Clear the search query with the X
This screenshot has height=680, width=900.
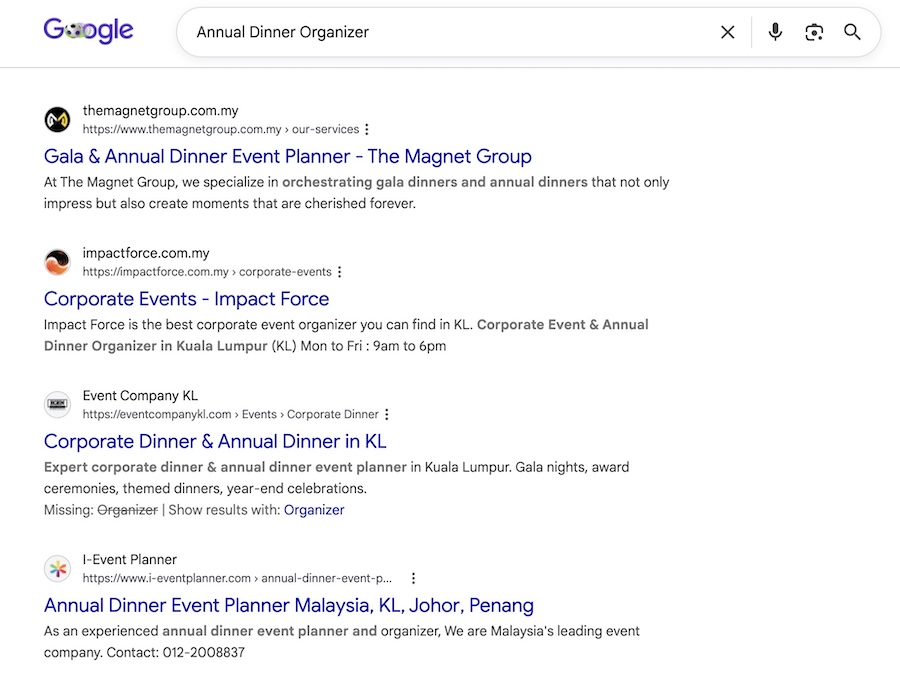727,32
